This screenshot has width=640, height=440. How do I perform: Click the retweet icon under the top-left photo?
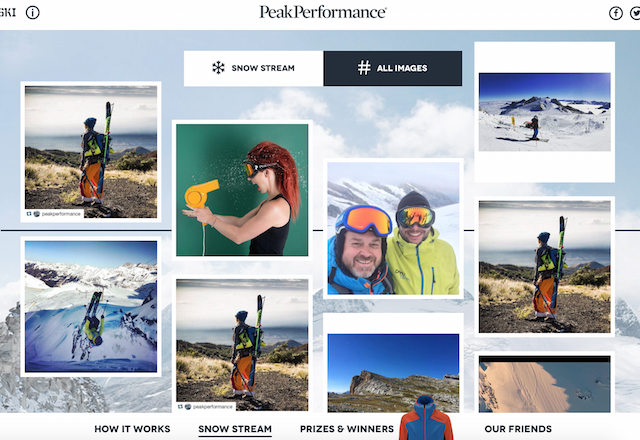click(x=29, y=213)
